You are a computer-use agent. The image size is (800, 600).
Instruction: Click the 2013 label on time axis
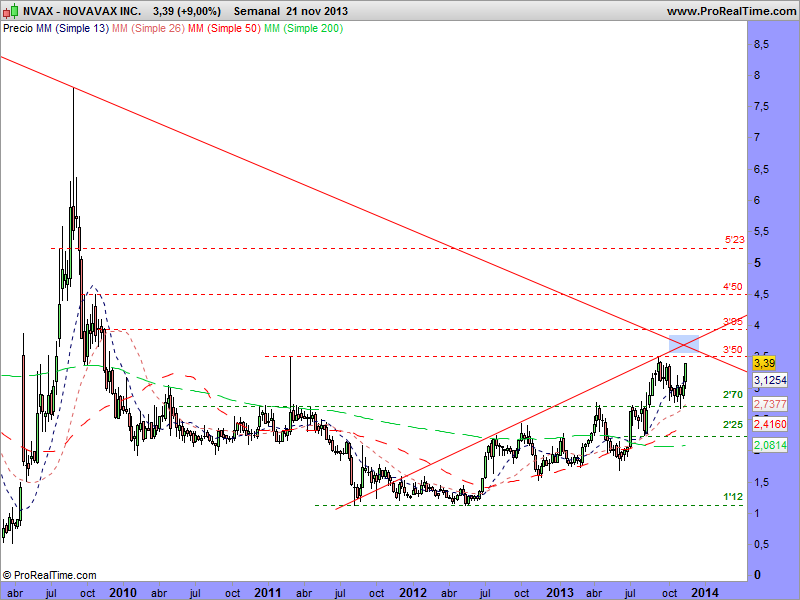560,593
